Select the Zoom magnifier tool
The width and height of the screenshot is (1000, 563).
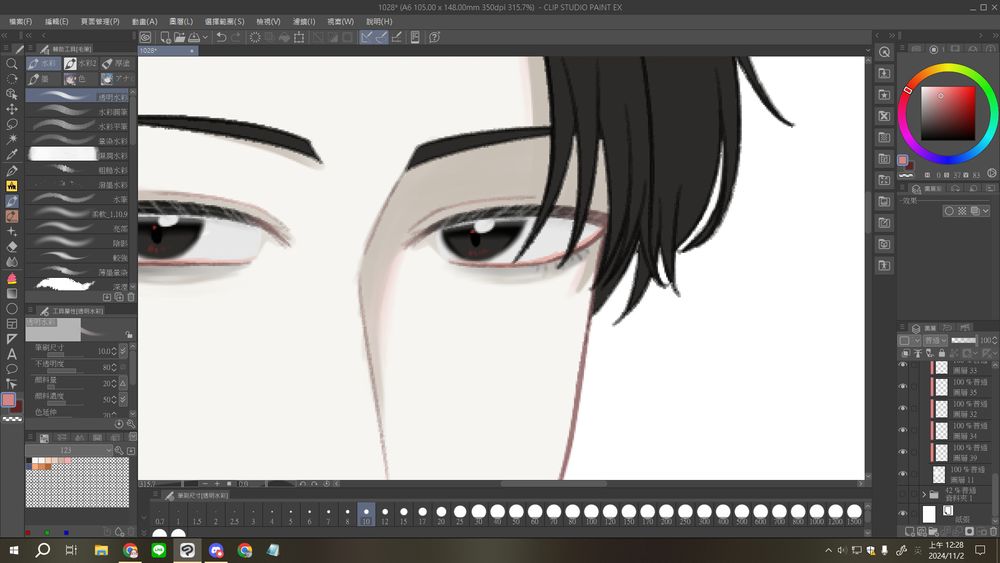(x=11, y=64)
